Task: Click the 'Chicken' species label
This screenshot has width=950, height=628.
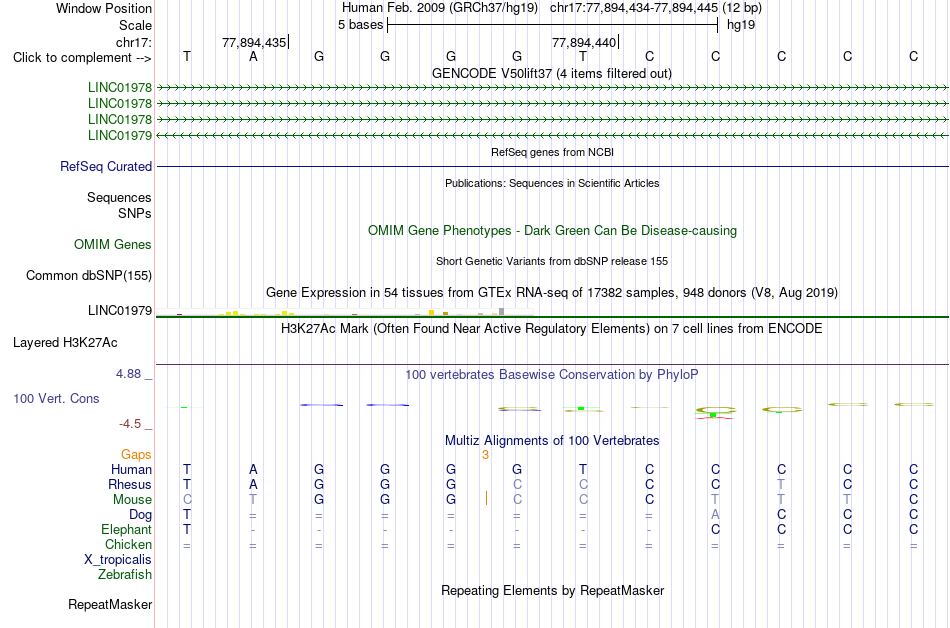Action: pos(128,544)
